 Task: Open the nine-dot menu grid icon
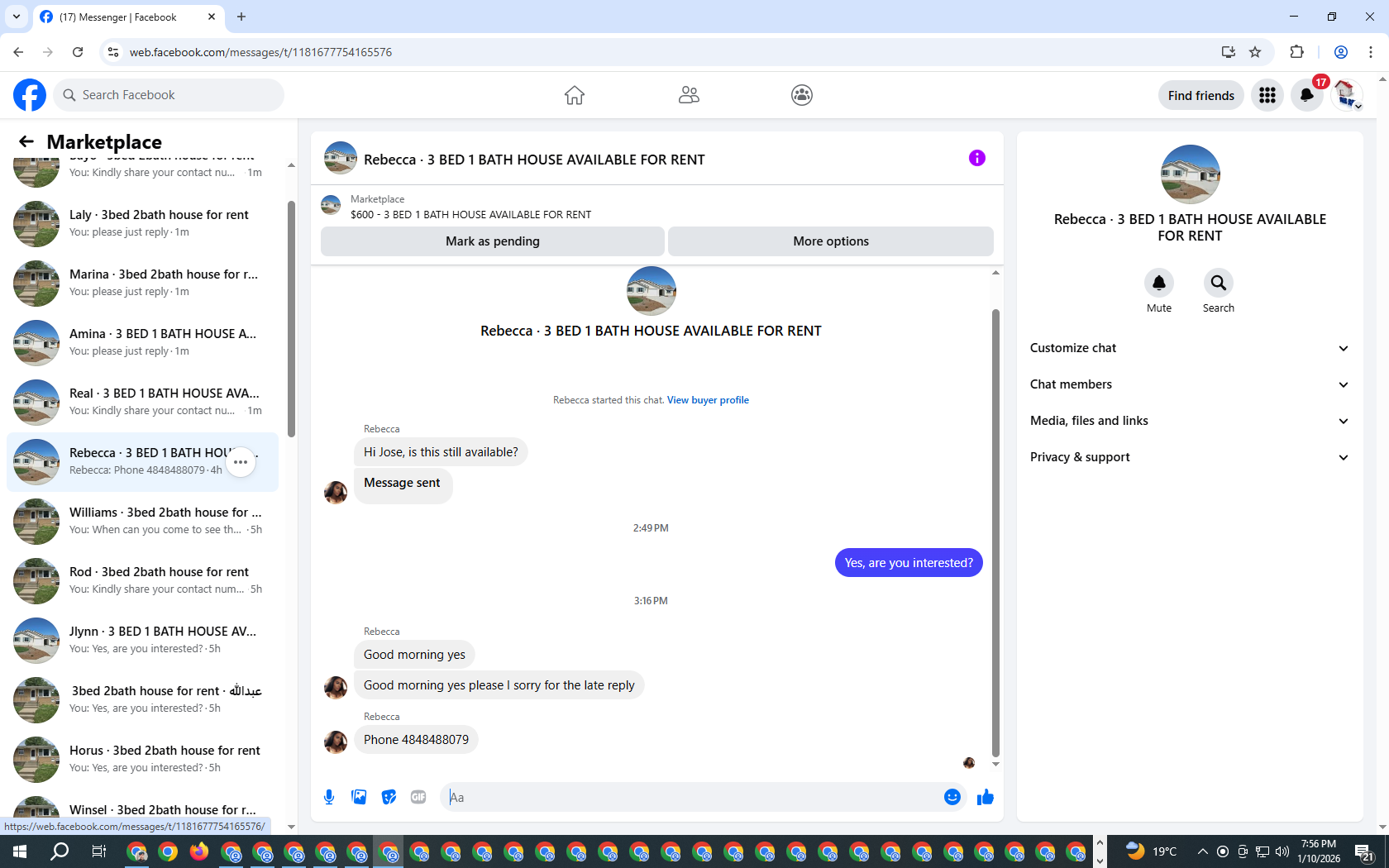coord(1267,95)
